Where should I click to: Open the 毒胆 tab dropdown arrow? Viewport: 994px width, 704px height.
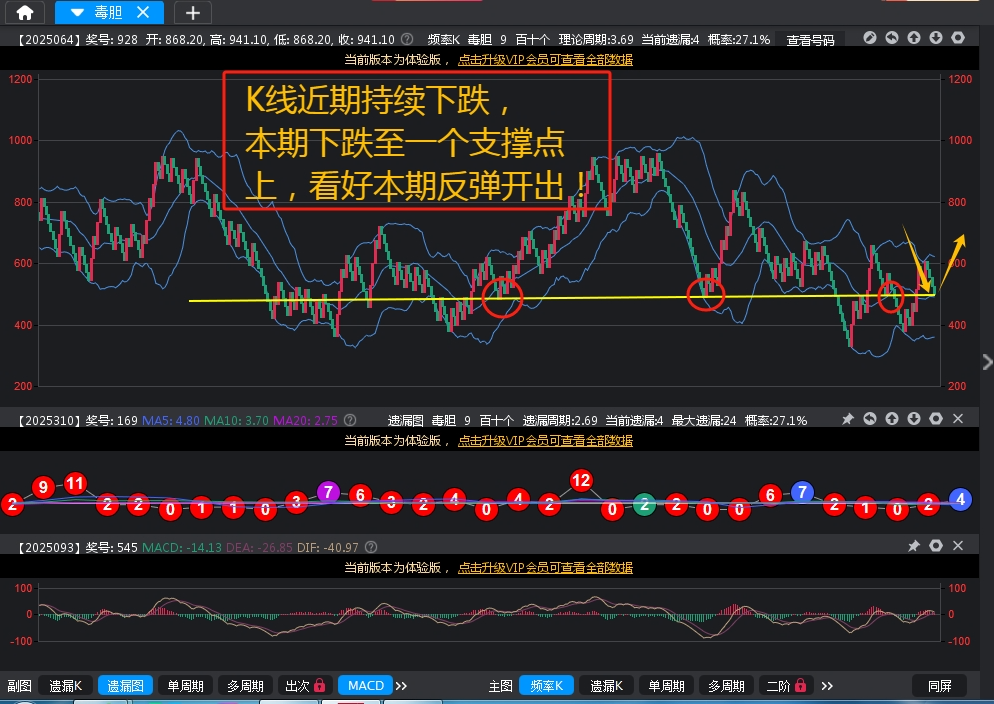pos(77,12)
